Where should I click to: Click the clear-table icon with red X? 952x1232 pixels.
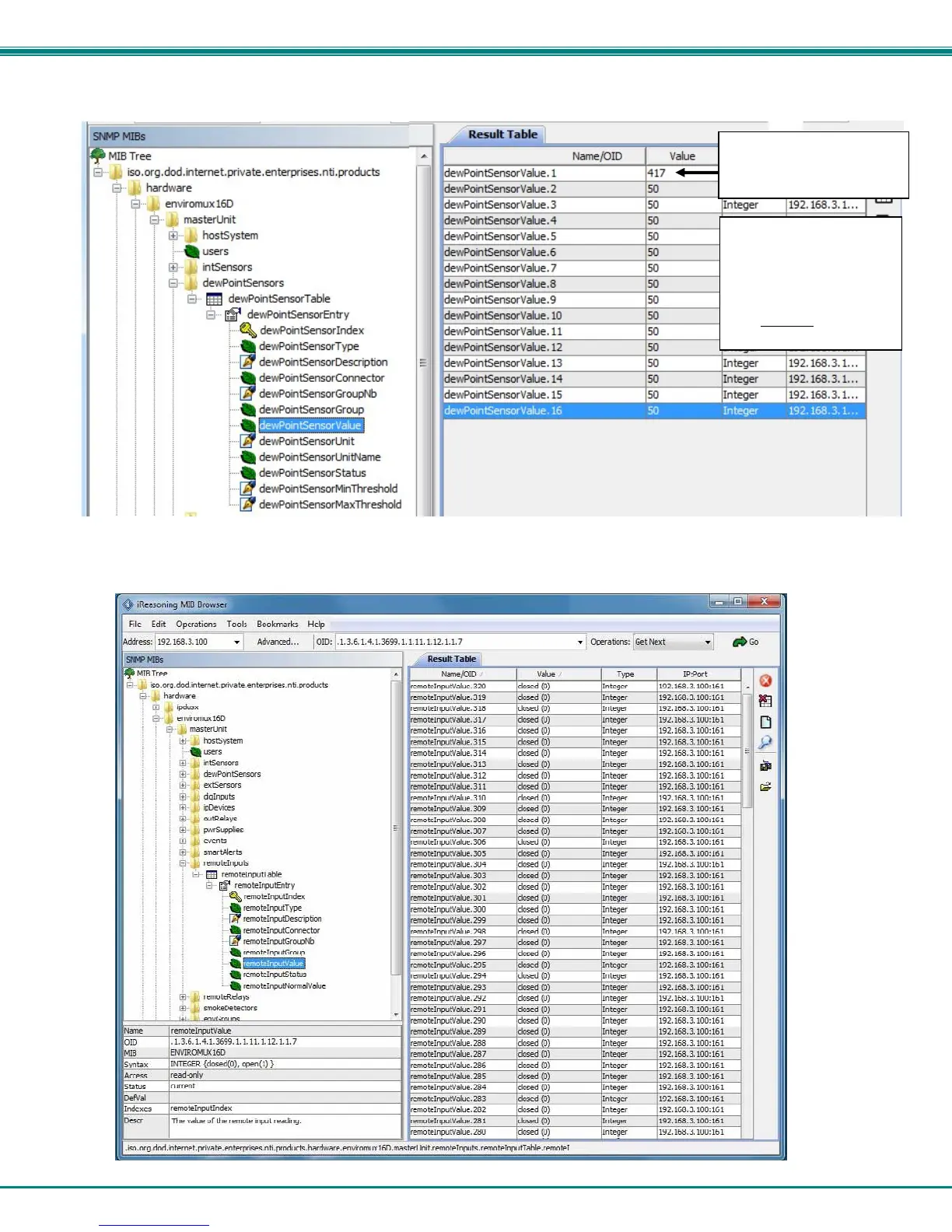point(765,701)
